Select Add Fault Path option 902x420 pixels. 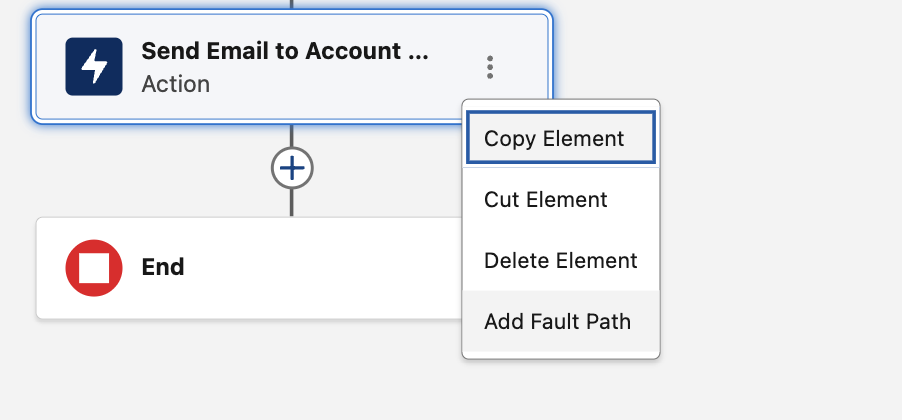click(x=557, y=322)
